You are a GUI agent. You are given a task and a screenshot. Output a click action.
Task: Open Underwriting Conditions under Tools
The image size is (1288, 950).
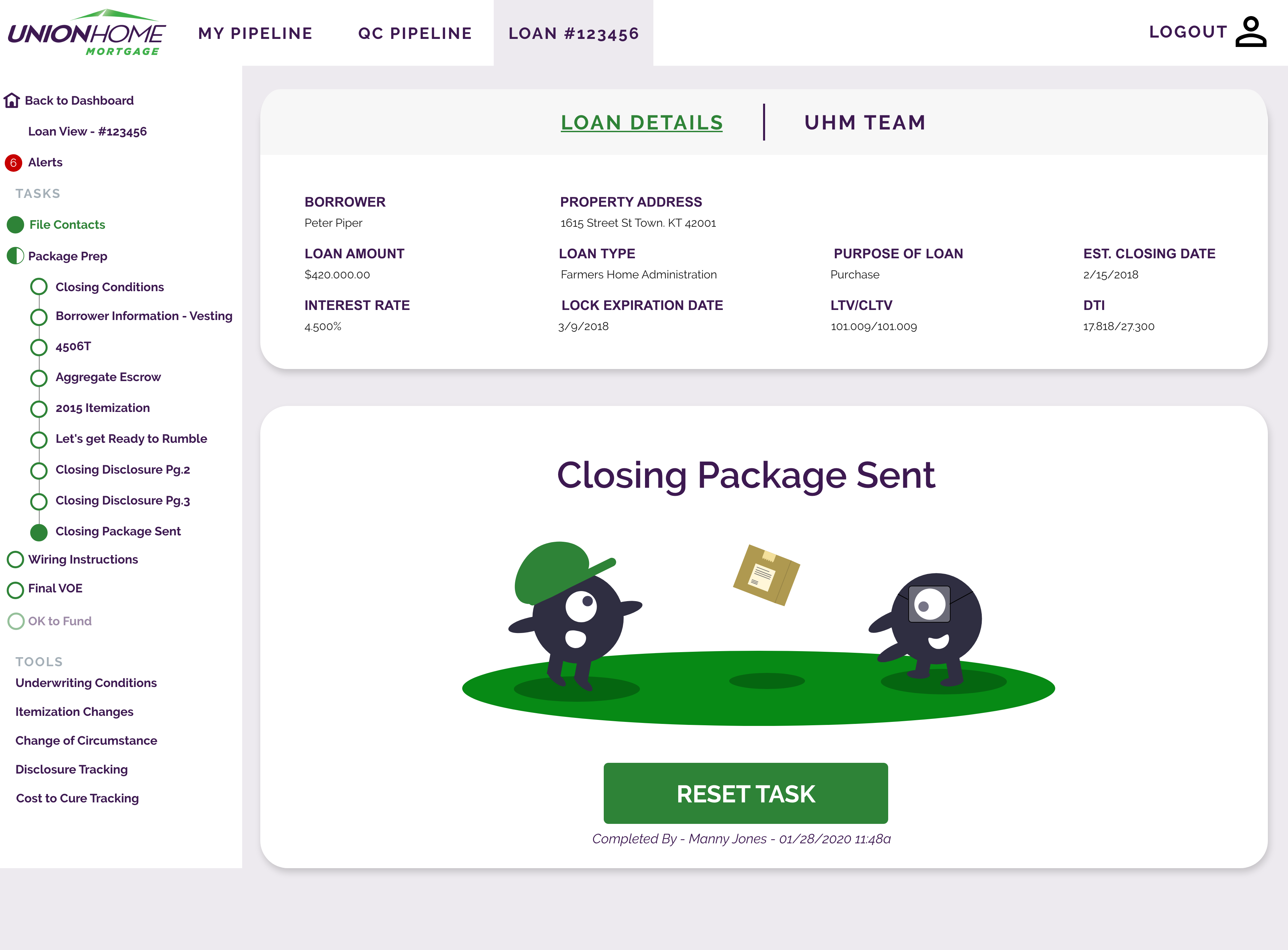(x=86, y=683)
